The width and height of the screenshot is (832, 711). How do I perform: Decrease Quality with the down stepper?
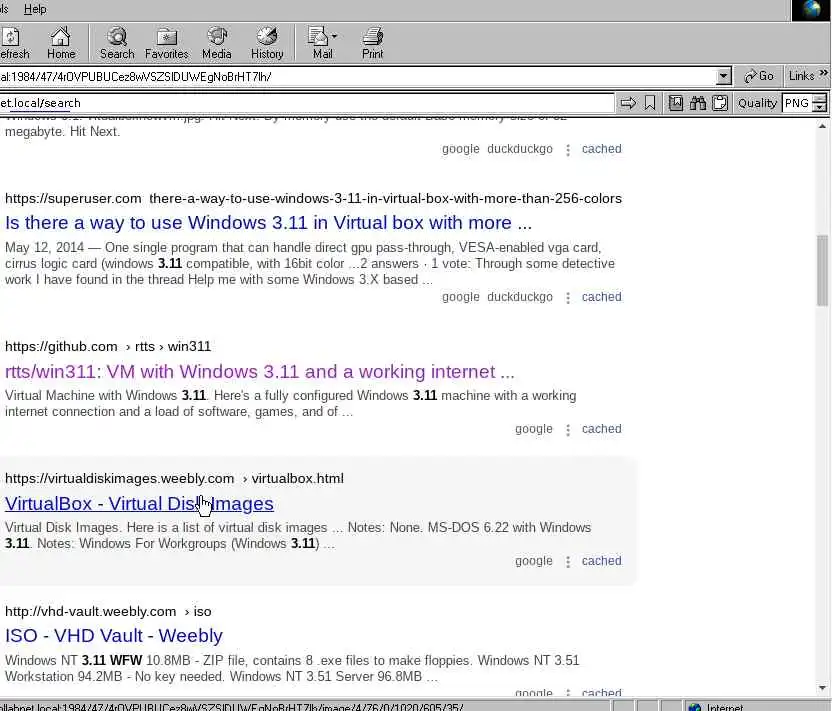[x=820, y=107]
